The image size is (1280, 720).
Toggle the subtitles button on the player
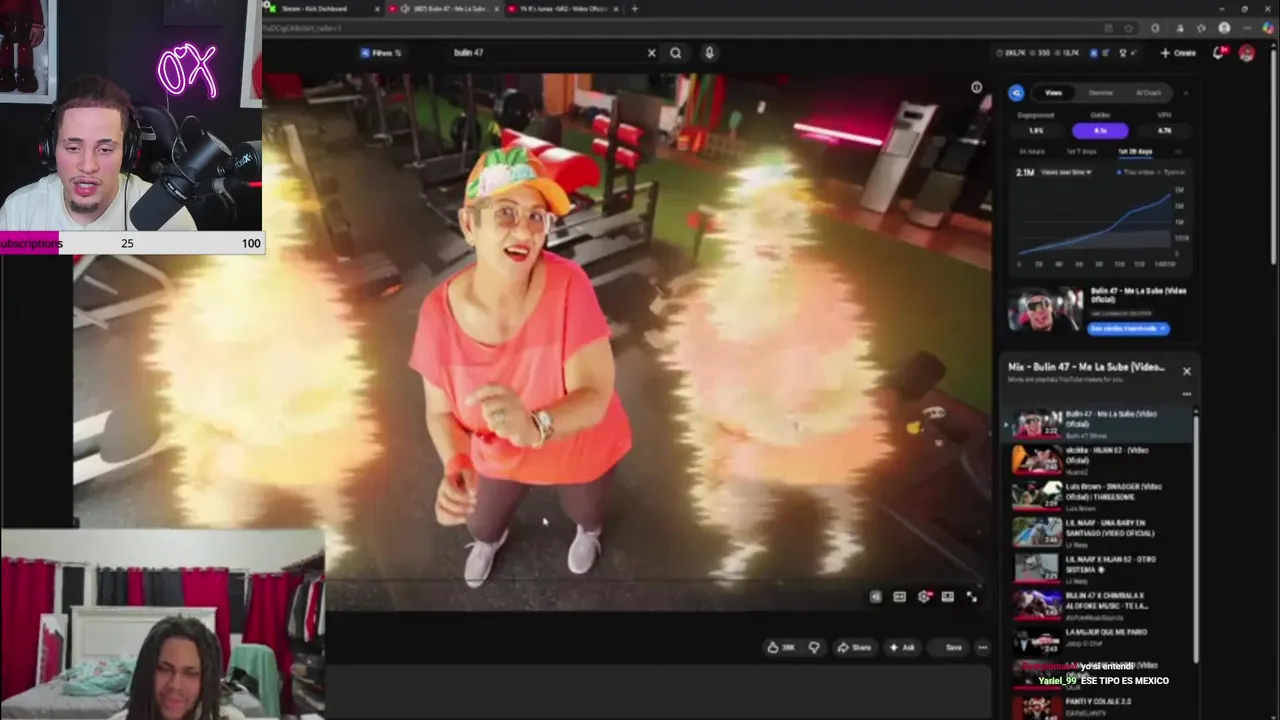[x=899, y=597]
